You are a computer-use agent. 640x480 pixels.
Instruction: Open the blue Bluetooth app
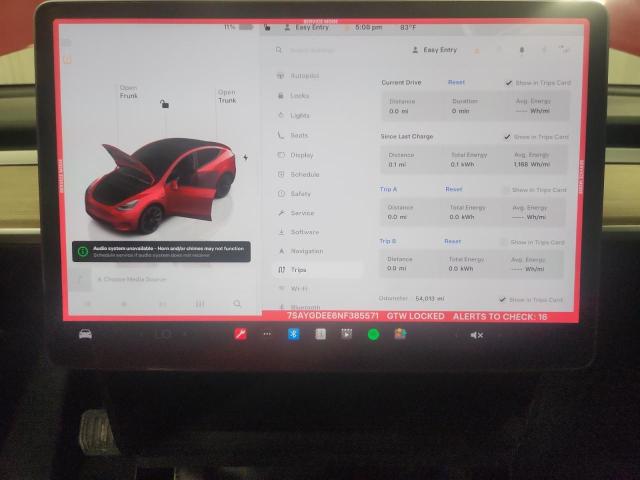(293, 334)
